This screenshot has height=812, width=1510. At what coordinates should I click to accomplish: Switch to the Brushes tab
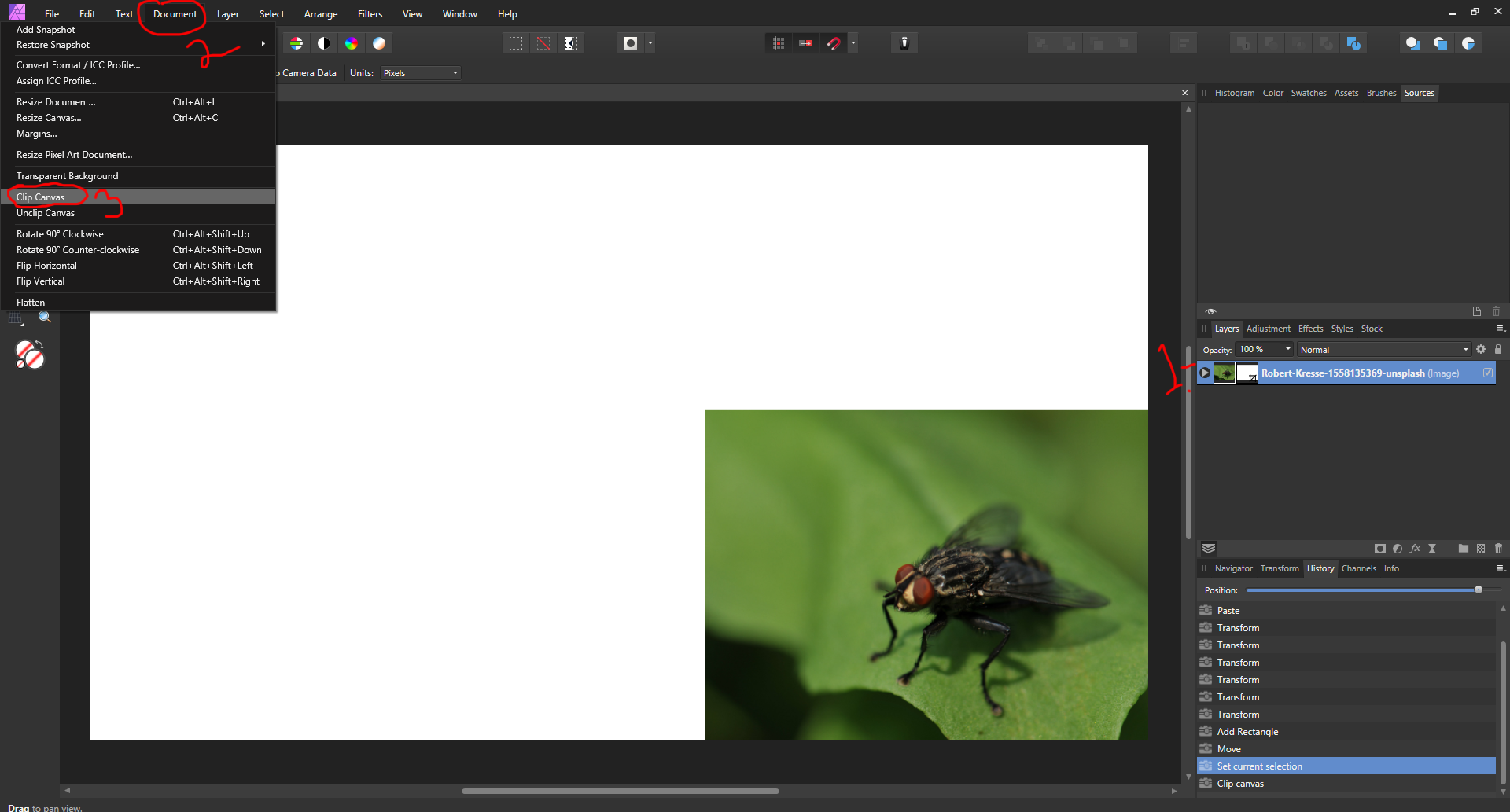1381,93
